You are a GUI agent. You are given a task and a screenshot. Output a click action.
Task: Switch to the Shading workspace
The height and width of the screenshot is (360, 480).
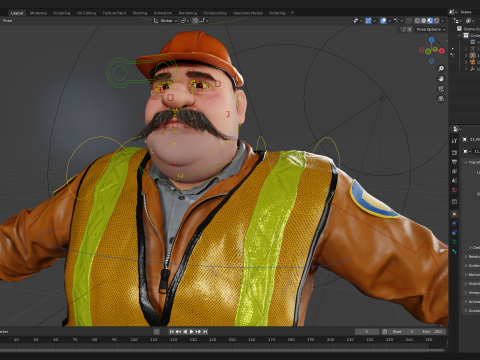point(140,13)
